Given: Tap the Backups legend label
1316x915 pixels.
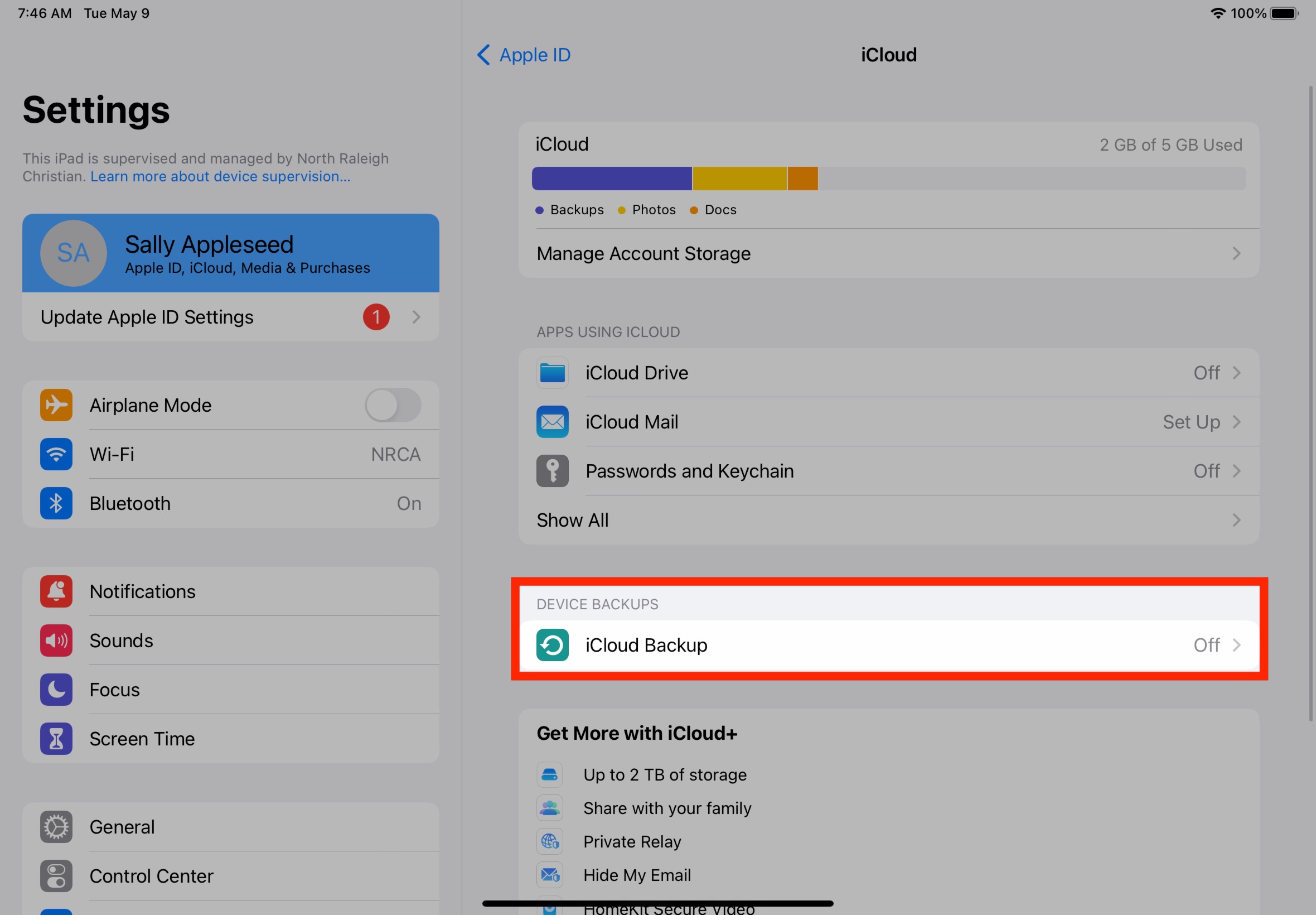Looking at the screenshot, I should tap(577, 210).
